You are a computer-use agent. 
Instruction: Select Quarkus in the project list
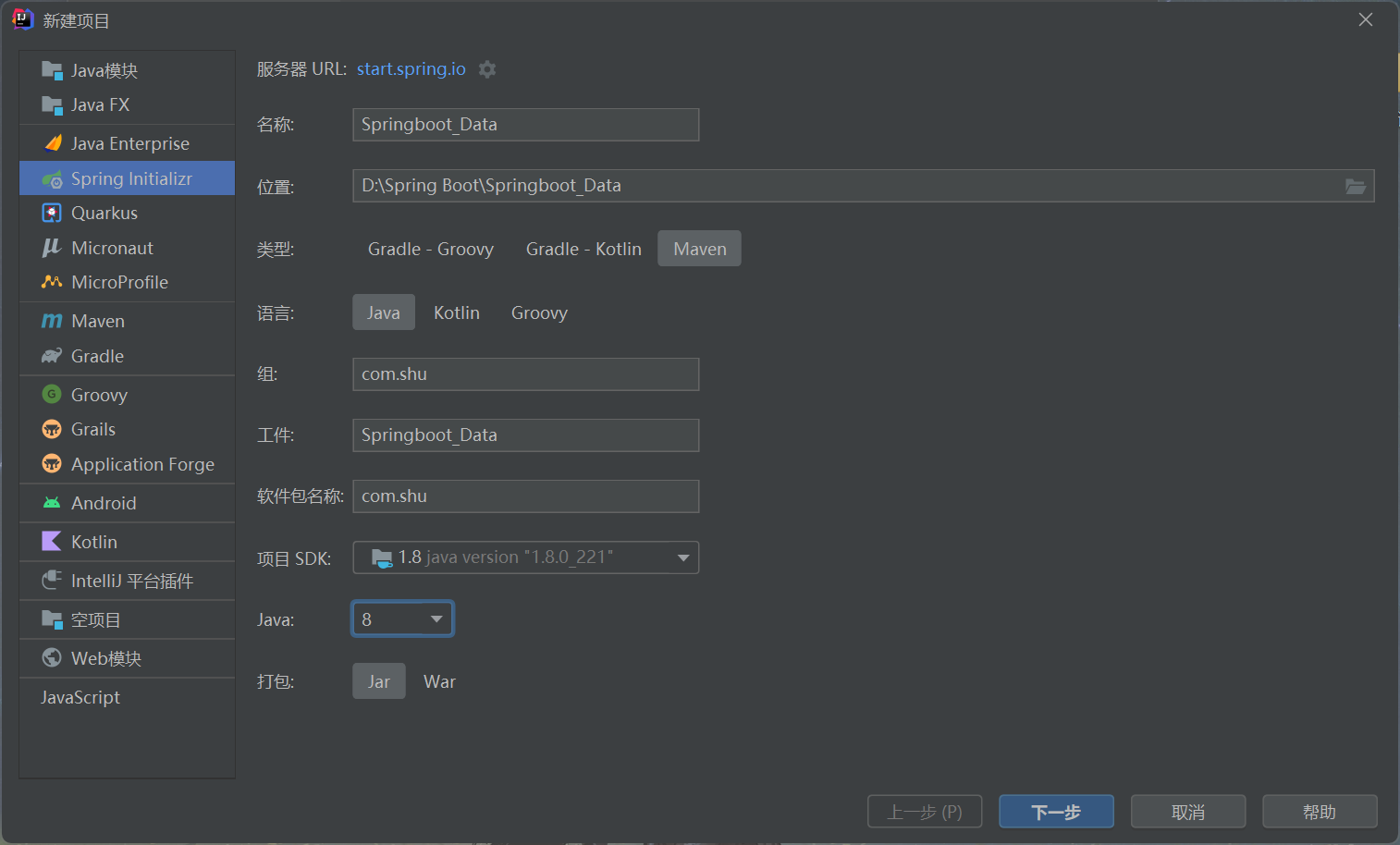pos(128,213)
